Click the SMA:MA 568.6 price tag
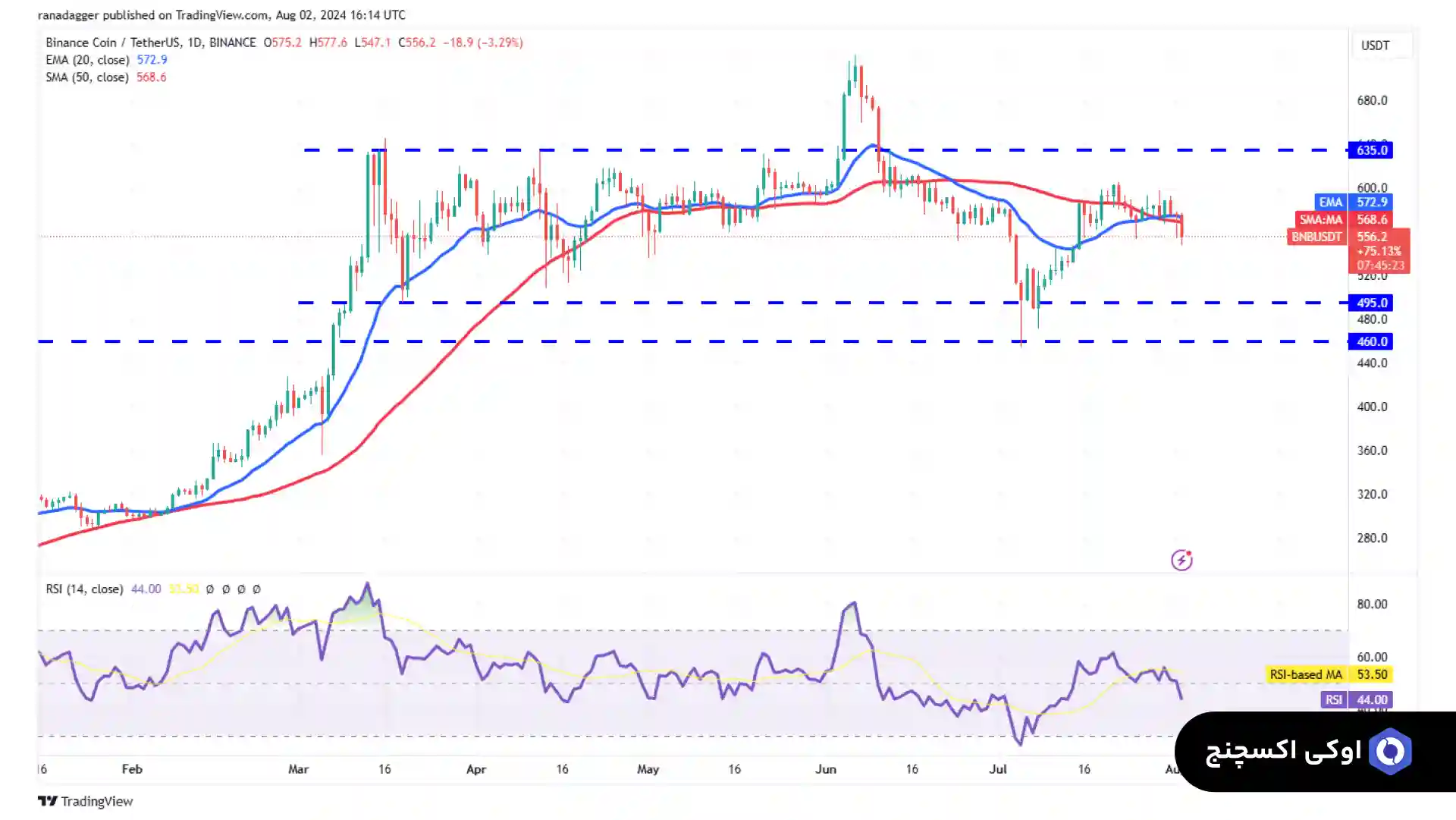Viewport: 1456px width, 820px height. pos(1343,219)
